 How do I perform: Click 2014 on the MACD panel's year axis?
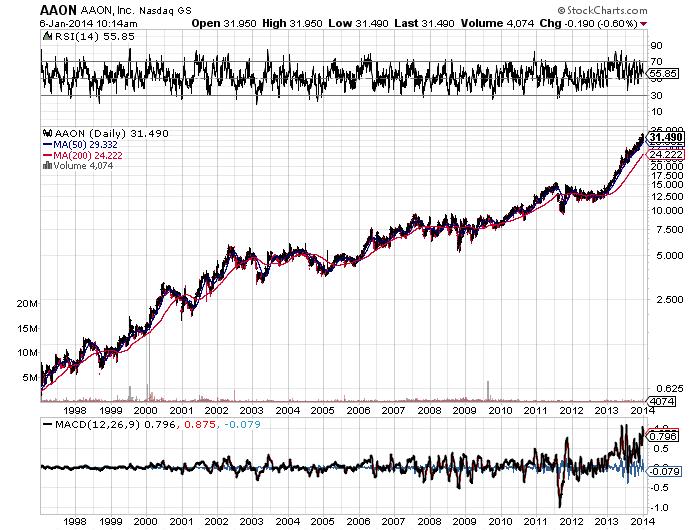coord(642,521)
